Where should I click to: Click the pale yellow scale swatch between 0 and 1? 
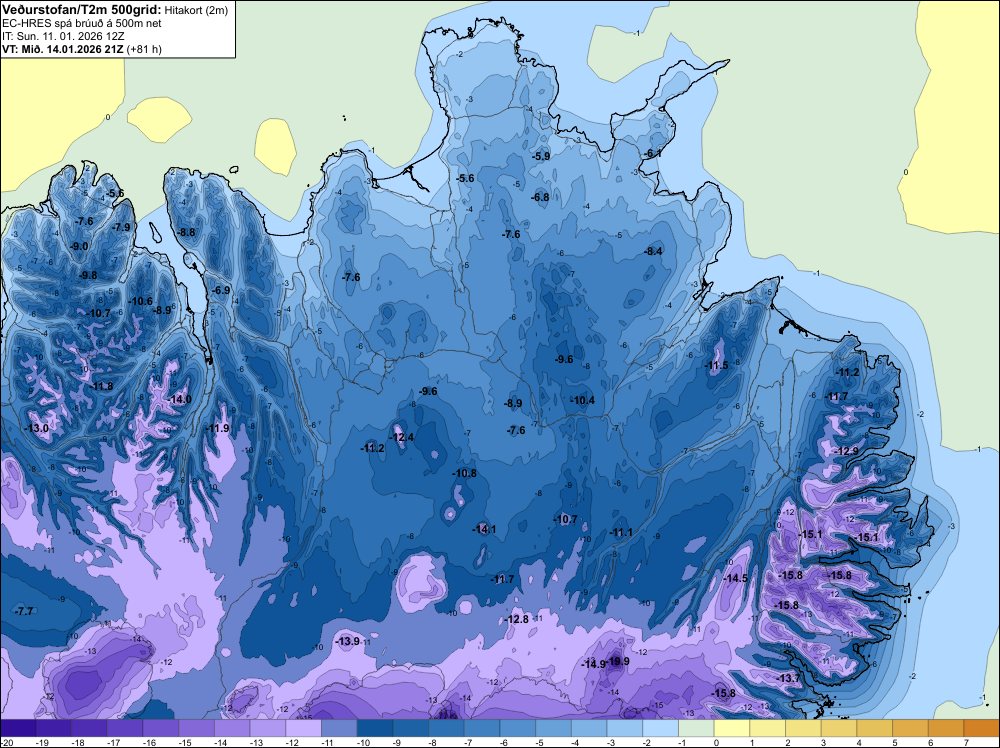pyautogui.click(x=732, y=728)
